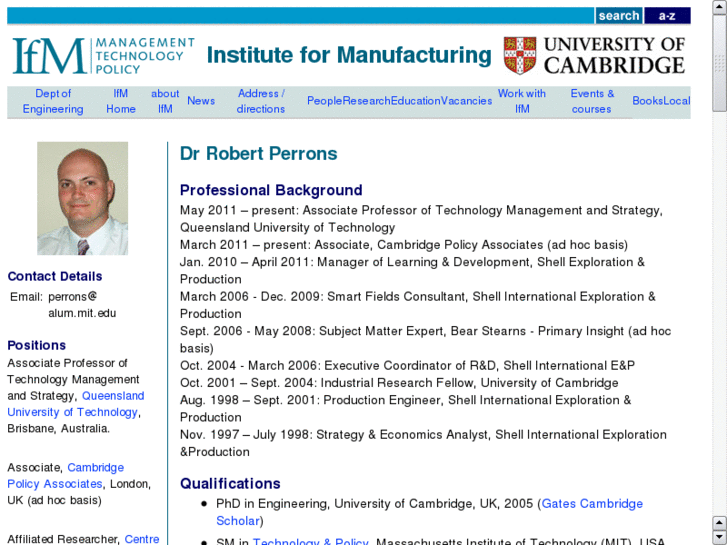Image resolution: width=727 pixels, height=545 pixels.
Task: Open the Vacancies menu item
Action: click(x=466, y=101)
